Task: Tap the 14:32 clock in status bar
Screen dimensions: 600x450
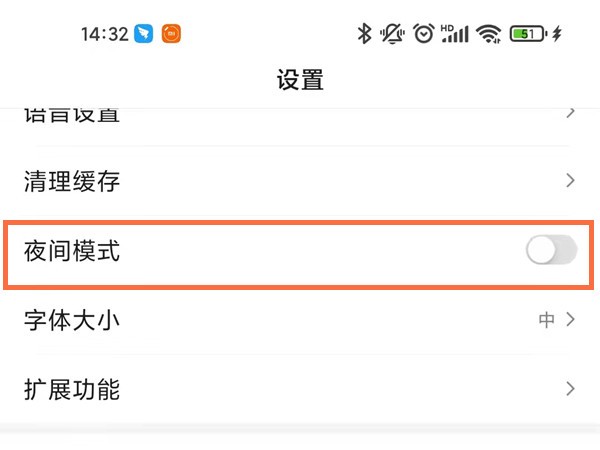Action: [104, 34]
